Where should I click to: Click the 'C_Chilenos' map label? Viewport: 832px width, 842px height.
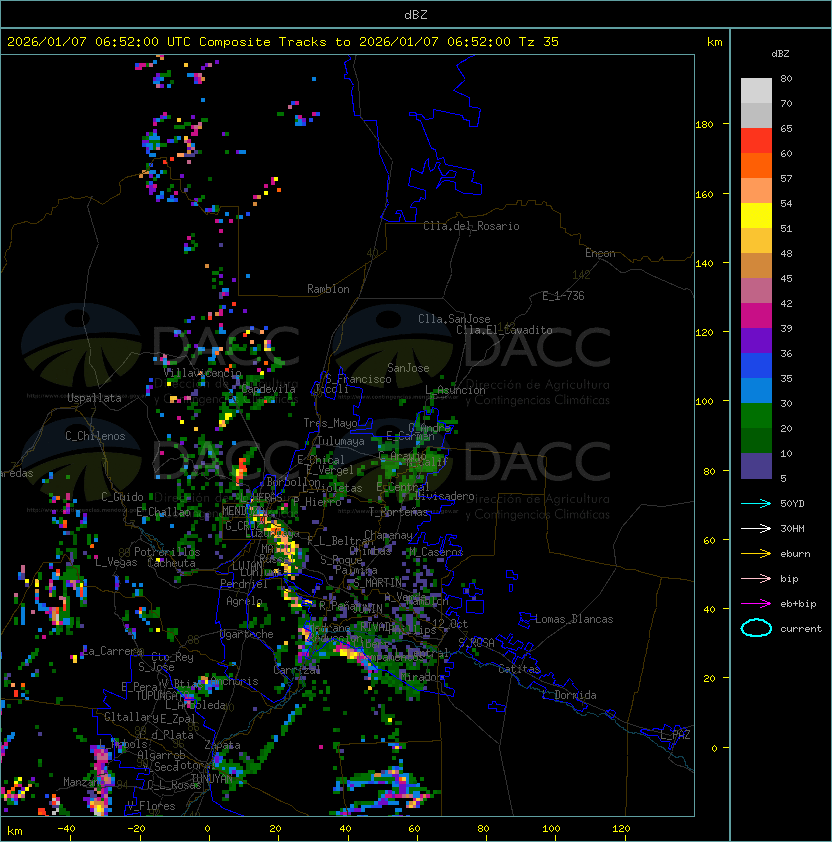pyautogui.click(x=95, y=436)
